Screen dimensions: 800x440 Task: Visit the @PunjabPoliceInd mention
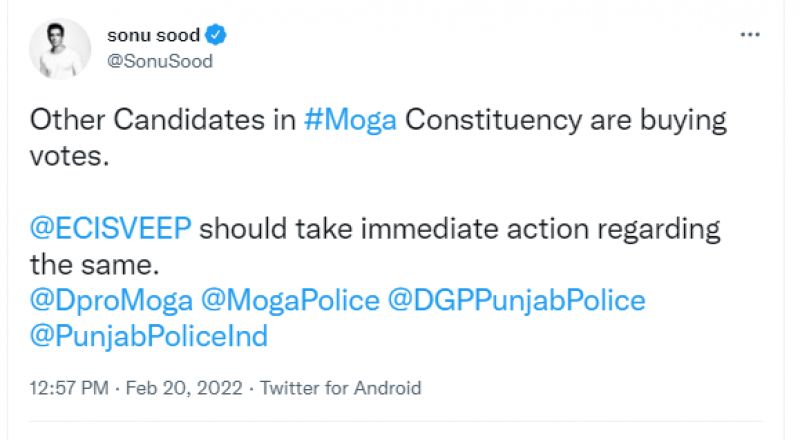[x=149, y=336]
